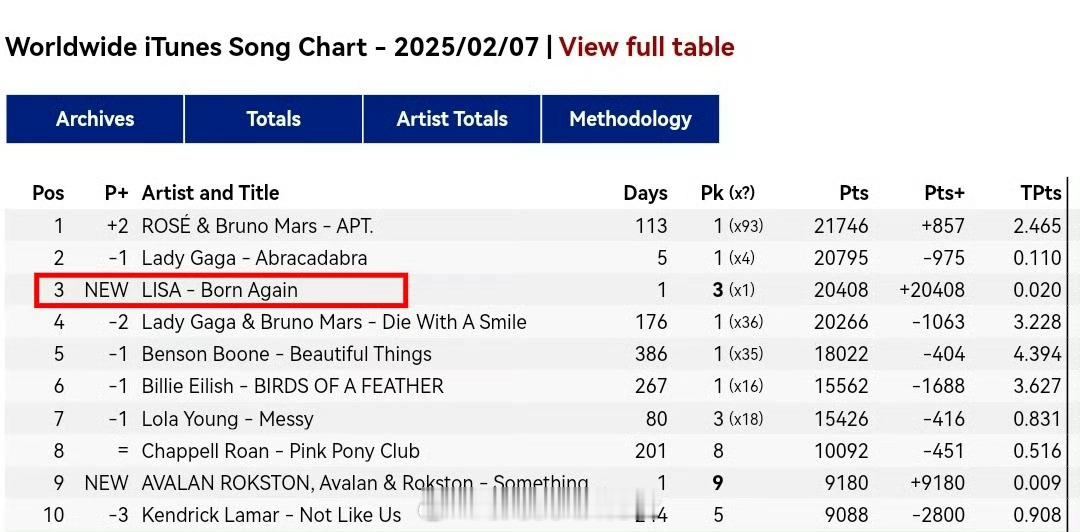Screen dimensions: 1080x532
Task: Click Benson Boone - Beautiful Things
Action: 287,354
